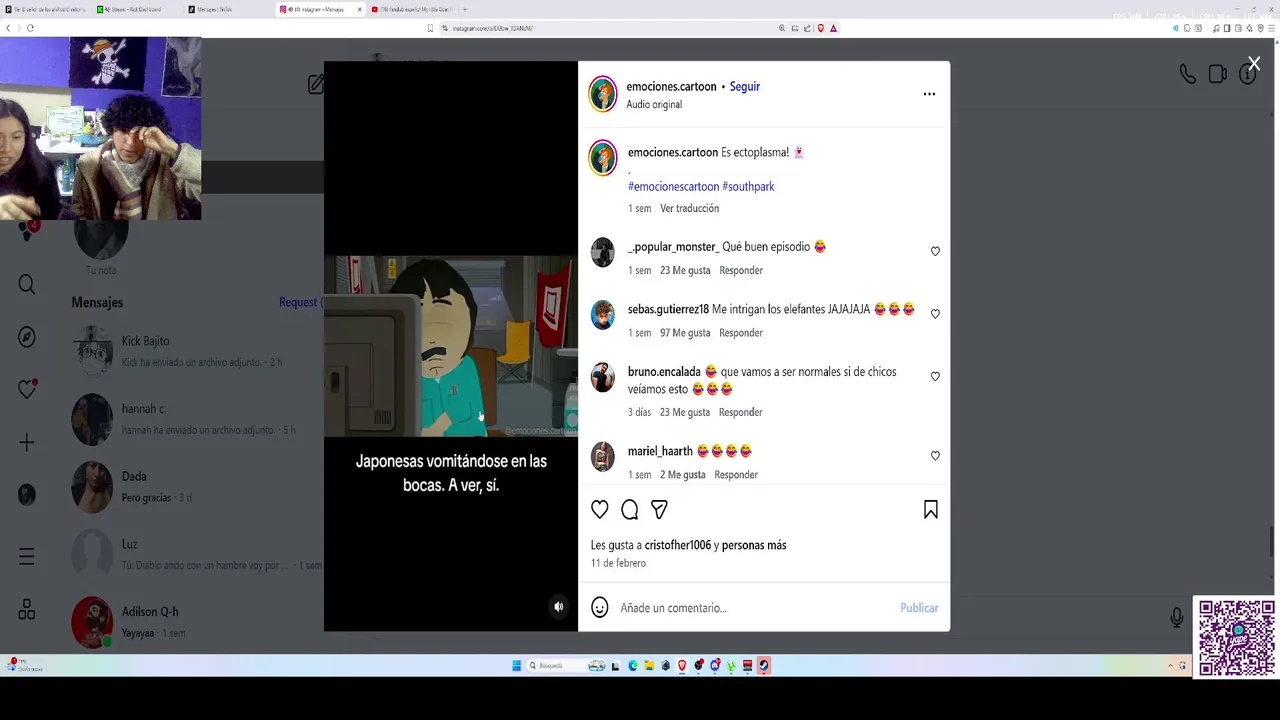Open the profile avatar in the left sidebar
The height and width of the screenshot is (720, 1280).
(x=27, y=494)
